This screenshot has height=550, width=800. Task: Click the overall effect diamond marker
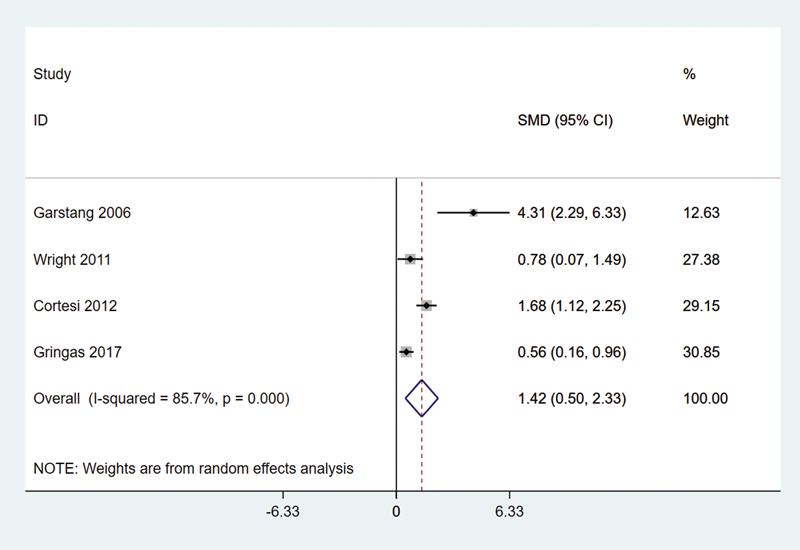pos(422,398)
